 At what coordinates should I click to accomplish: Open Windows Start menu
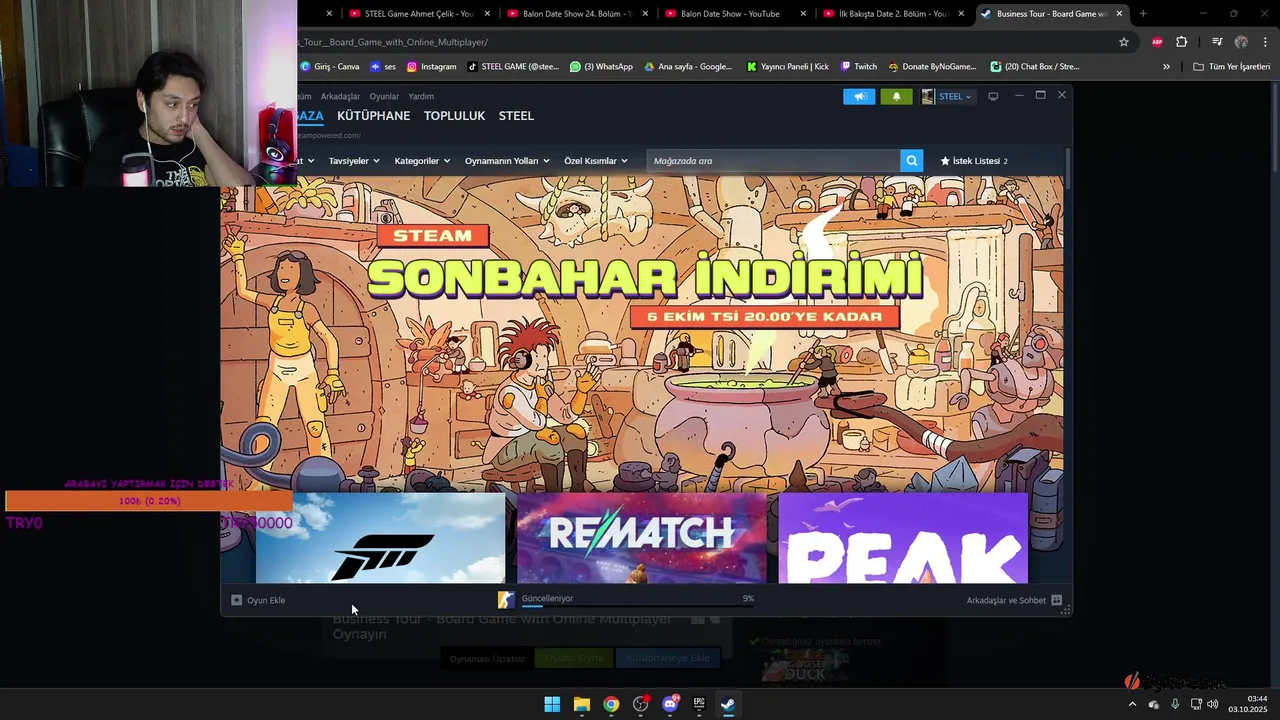552,704
